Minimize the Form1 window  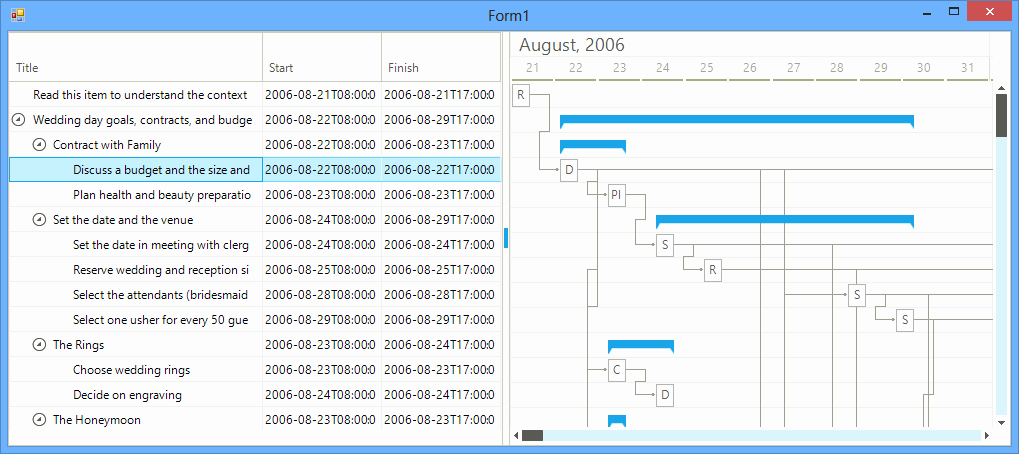[927, 12]
